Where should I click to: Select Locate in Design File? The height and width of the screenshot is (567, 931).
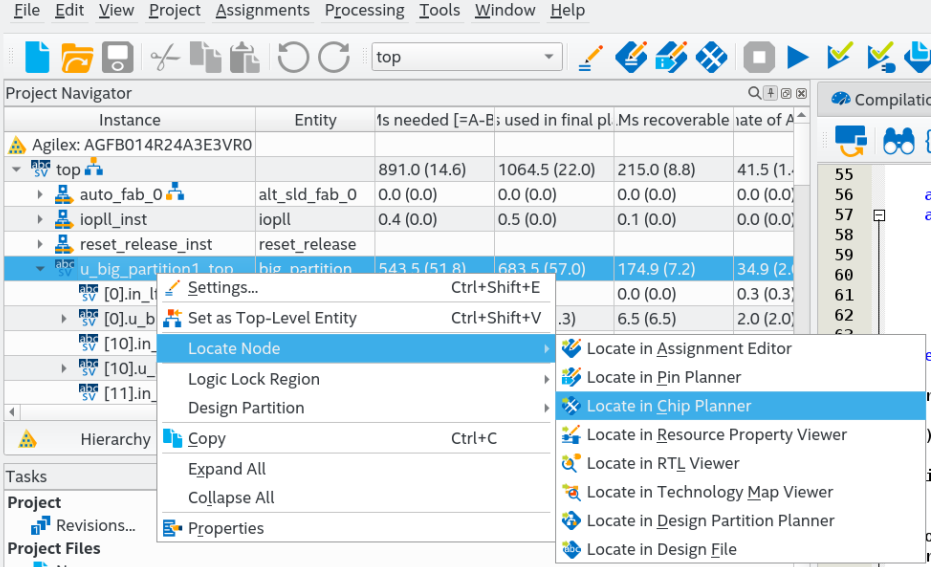point(741,549)
